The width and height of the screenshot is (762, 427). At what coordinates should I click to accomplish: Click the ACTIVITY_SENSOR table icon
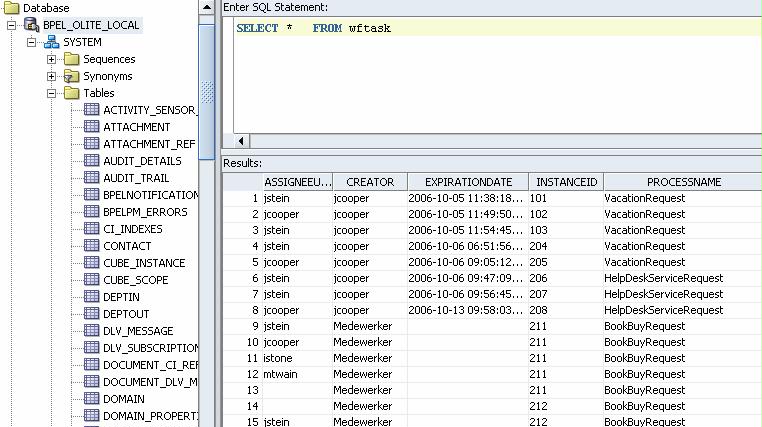pos(91,109)
